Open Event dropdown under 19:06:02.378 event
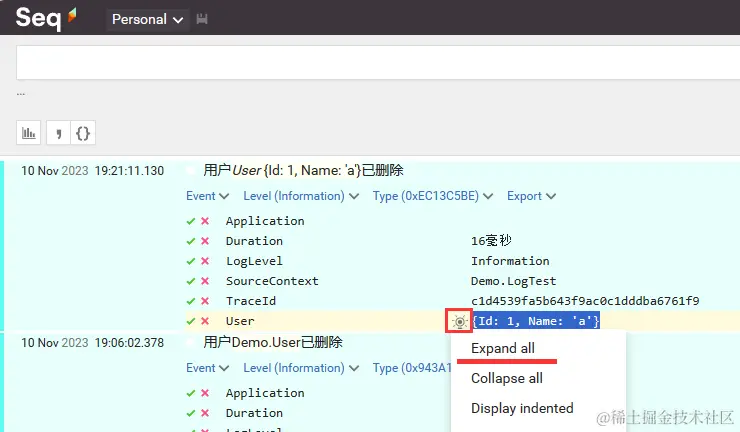The width and height of the screenshot is (740, 432). pos(207,368)
